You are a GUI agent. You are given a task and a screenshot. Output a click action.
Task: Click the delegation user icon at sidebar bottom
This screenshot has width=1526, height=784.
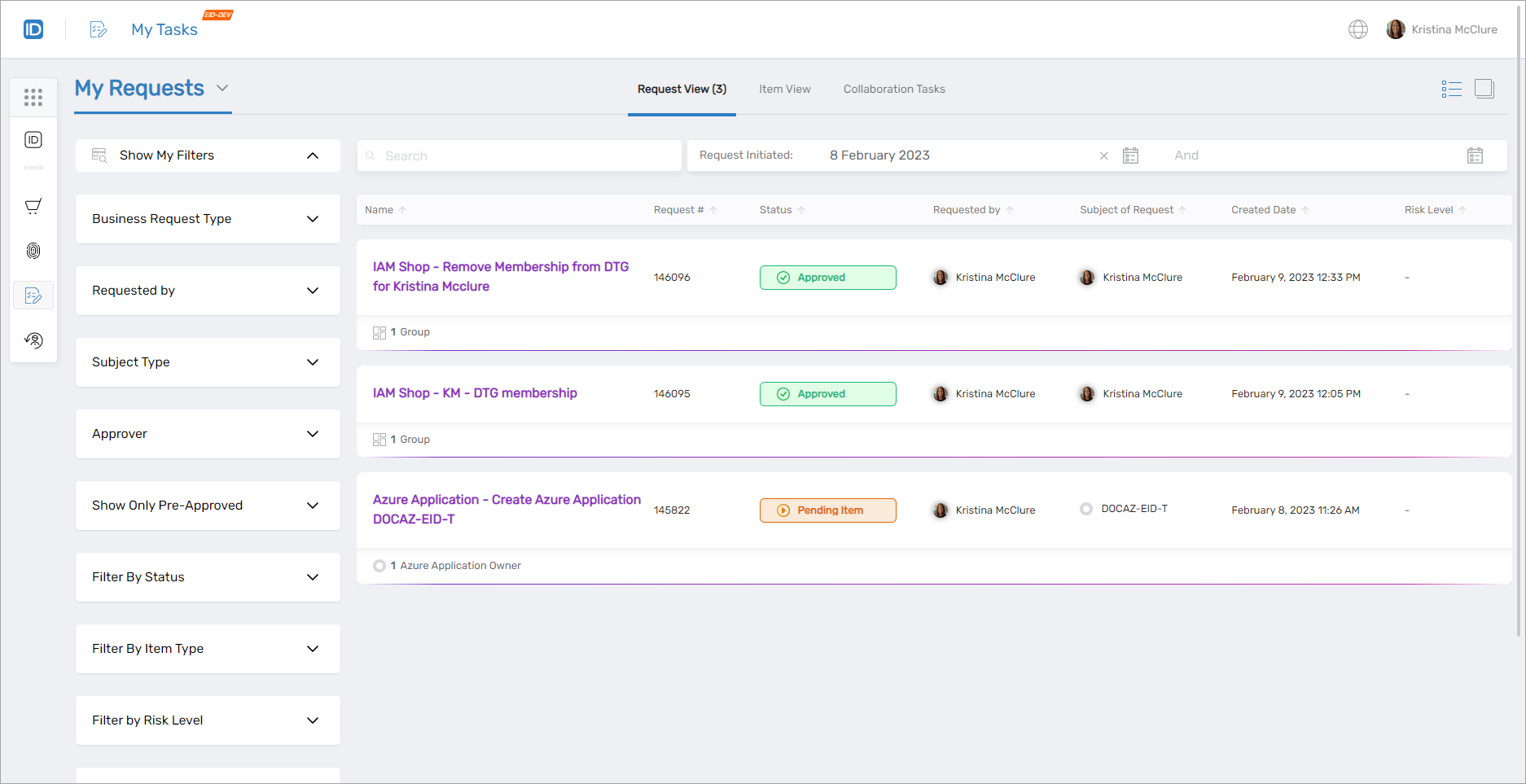(33, 340)
